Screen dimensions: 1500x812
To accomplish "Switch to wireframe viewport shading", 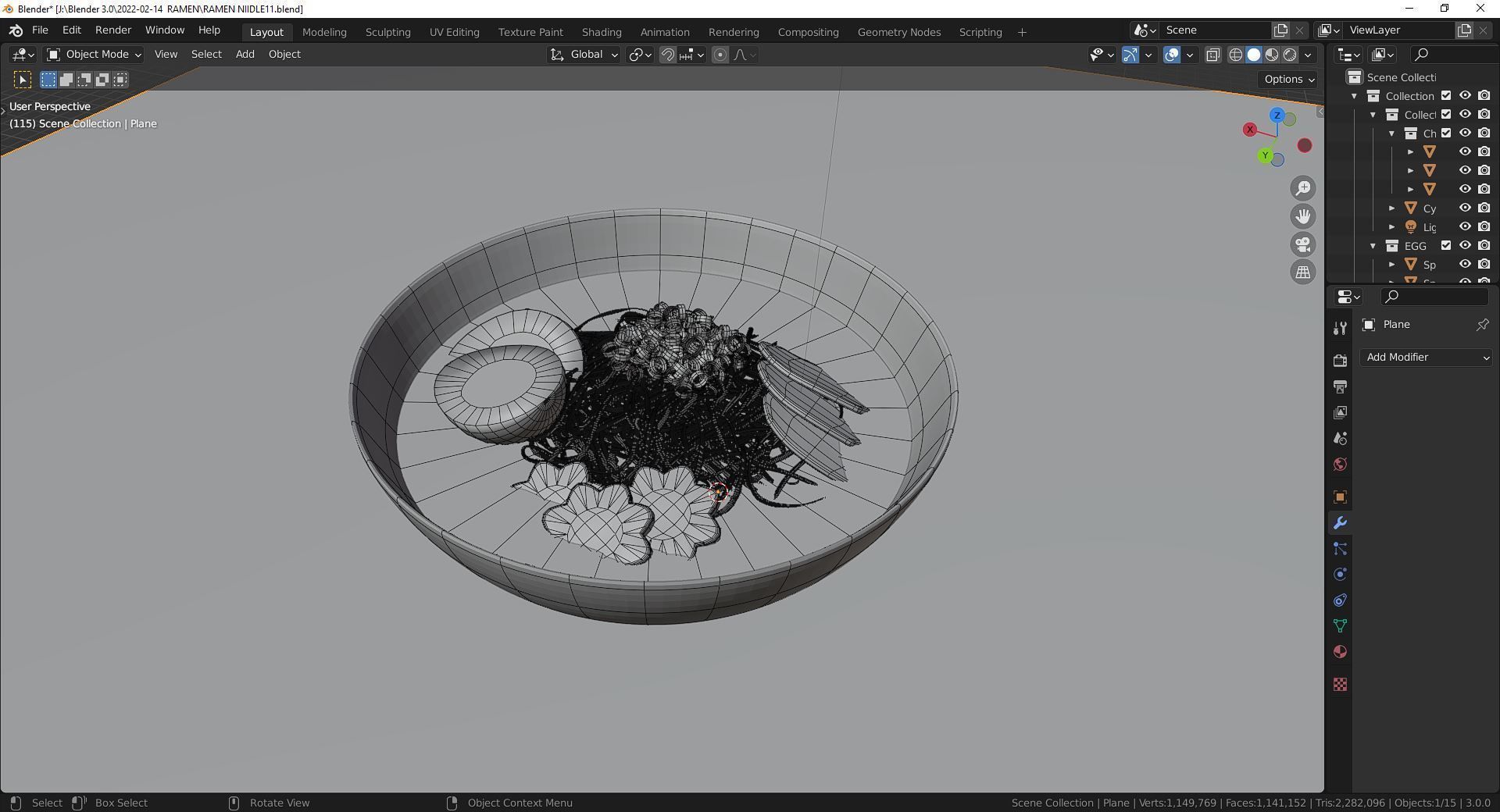I will 1236,55.
